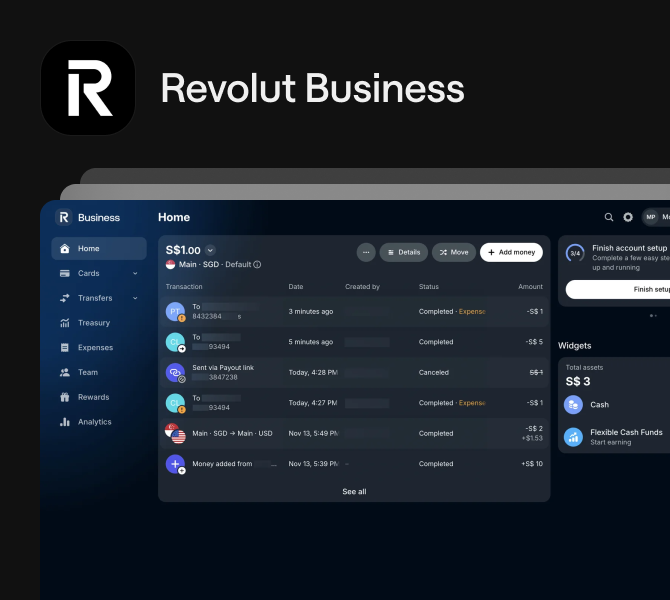Open the Money added from transaction
The height and width of the screenshot is (600, 670).
(x=354, y=464)
